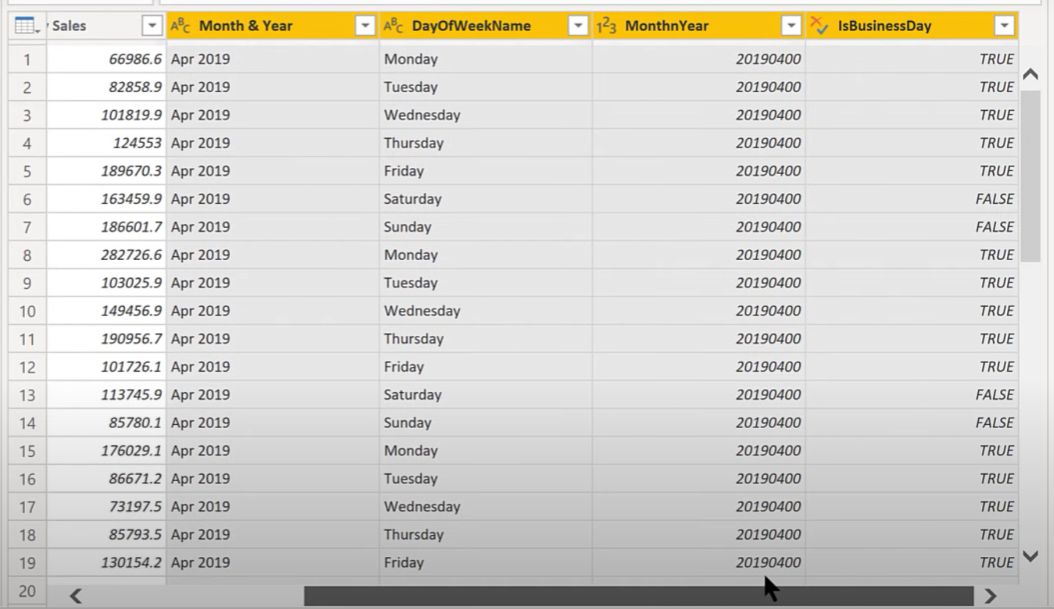Open the Month & Year filter dropdown
The width and height of the screenshot is (1054, 609).
point(365,26)
